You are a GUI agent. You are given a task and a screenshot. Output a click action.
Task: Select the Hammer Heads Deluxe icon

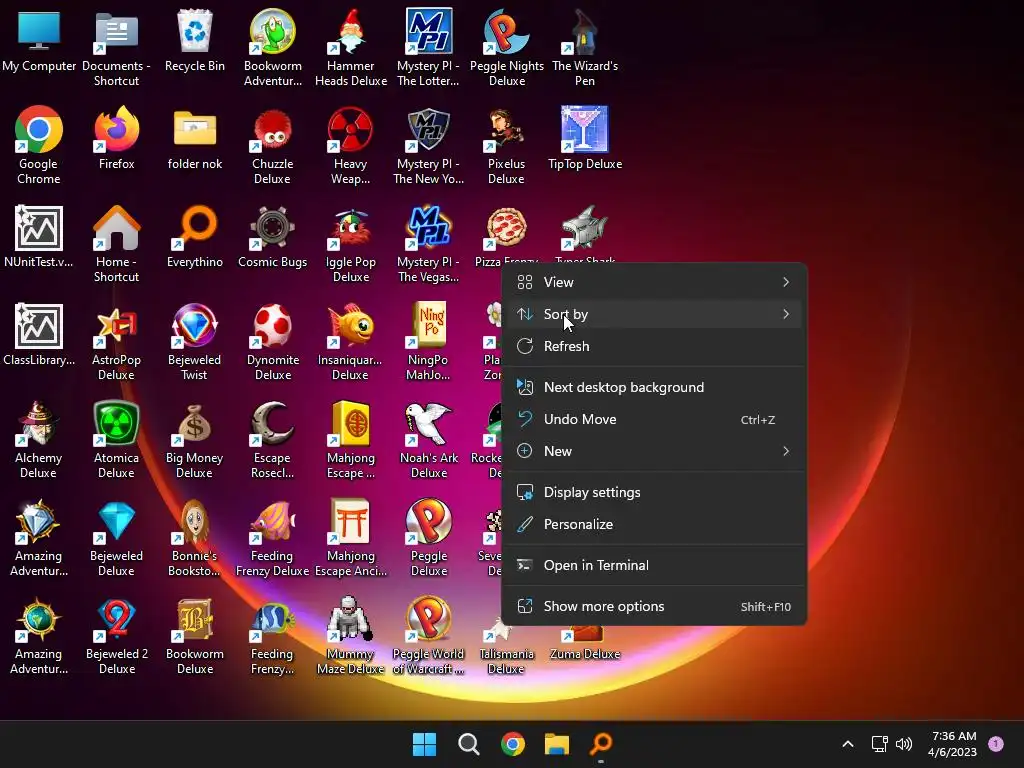pyautogui.click(x=351, y=47)
